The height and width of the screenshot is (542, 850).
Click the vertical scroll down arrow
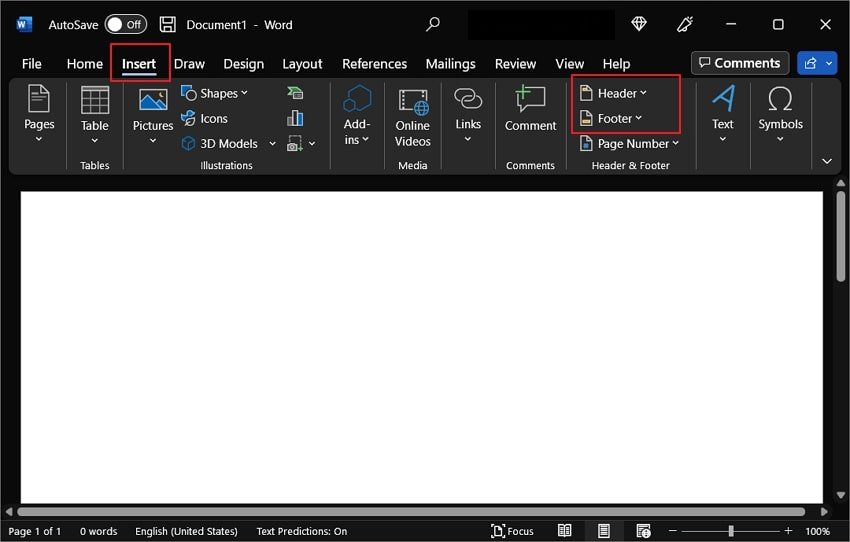pos(841,495)
